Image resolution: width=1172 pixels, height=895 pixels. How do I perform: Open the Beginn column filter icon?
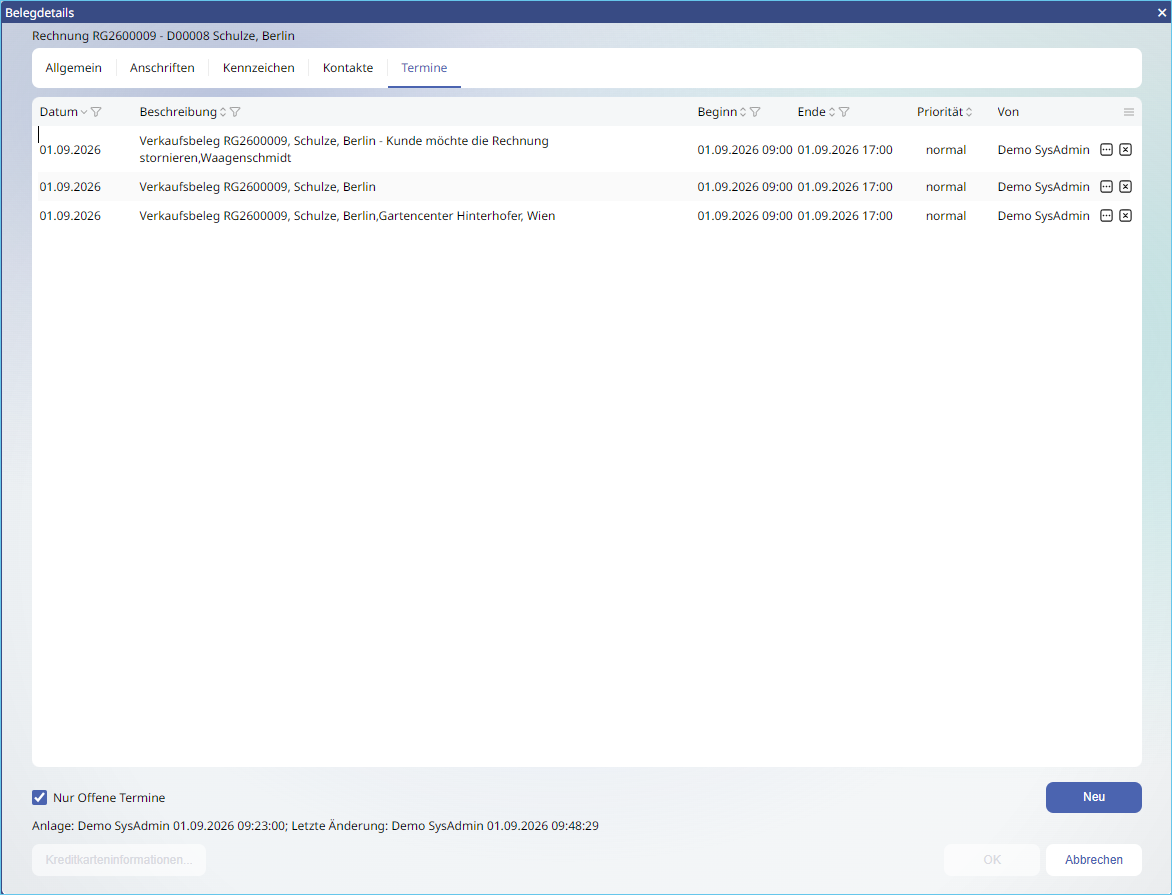pos(755,112)
